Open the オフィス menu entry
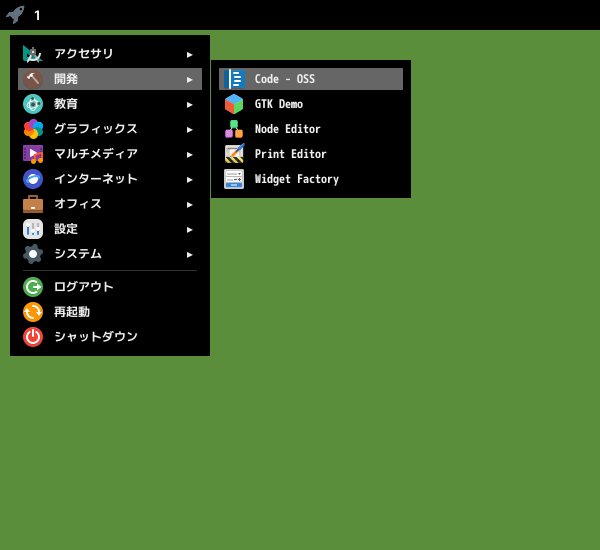The height and width of the screenshot is (550, 600). point(110,204)
